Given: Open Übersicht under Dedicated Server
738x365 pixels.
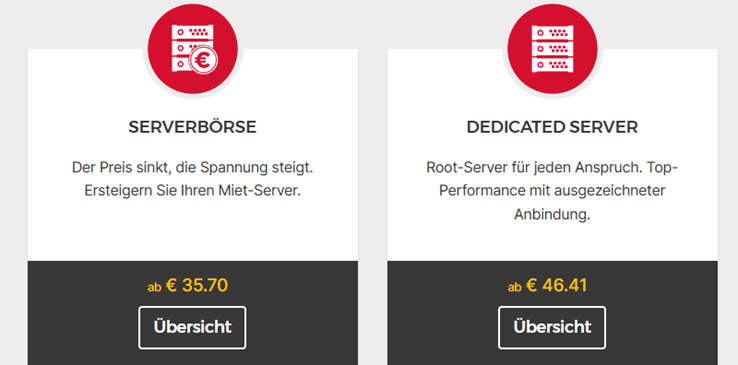Looking at the screenshot, I should tap(552, 327).
